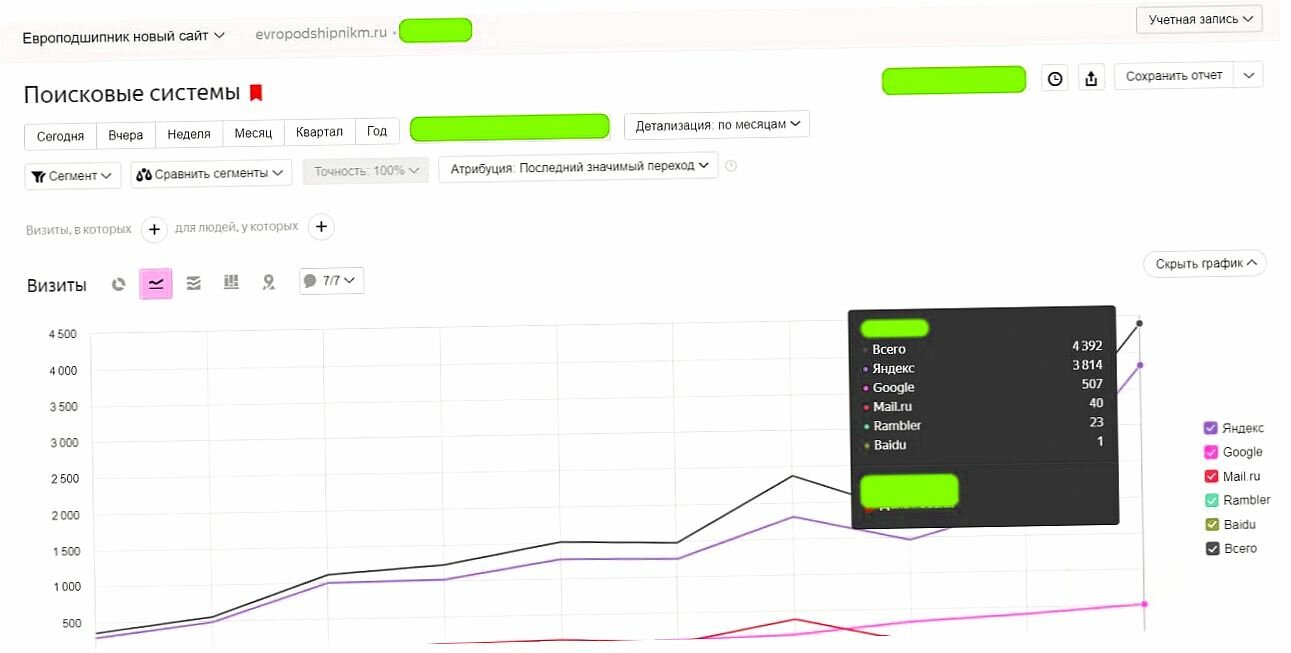This screenshot has width=1291, height=653.
Task: Open the Европодшипник новый сайт site selector
Action: click(124, 36)
